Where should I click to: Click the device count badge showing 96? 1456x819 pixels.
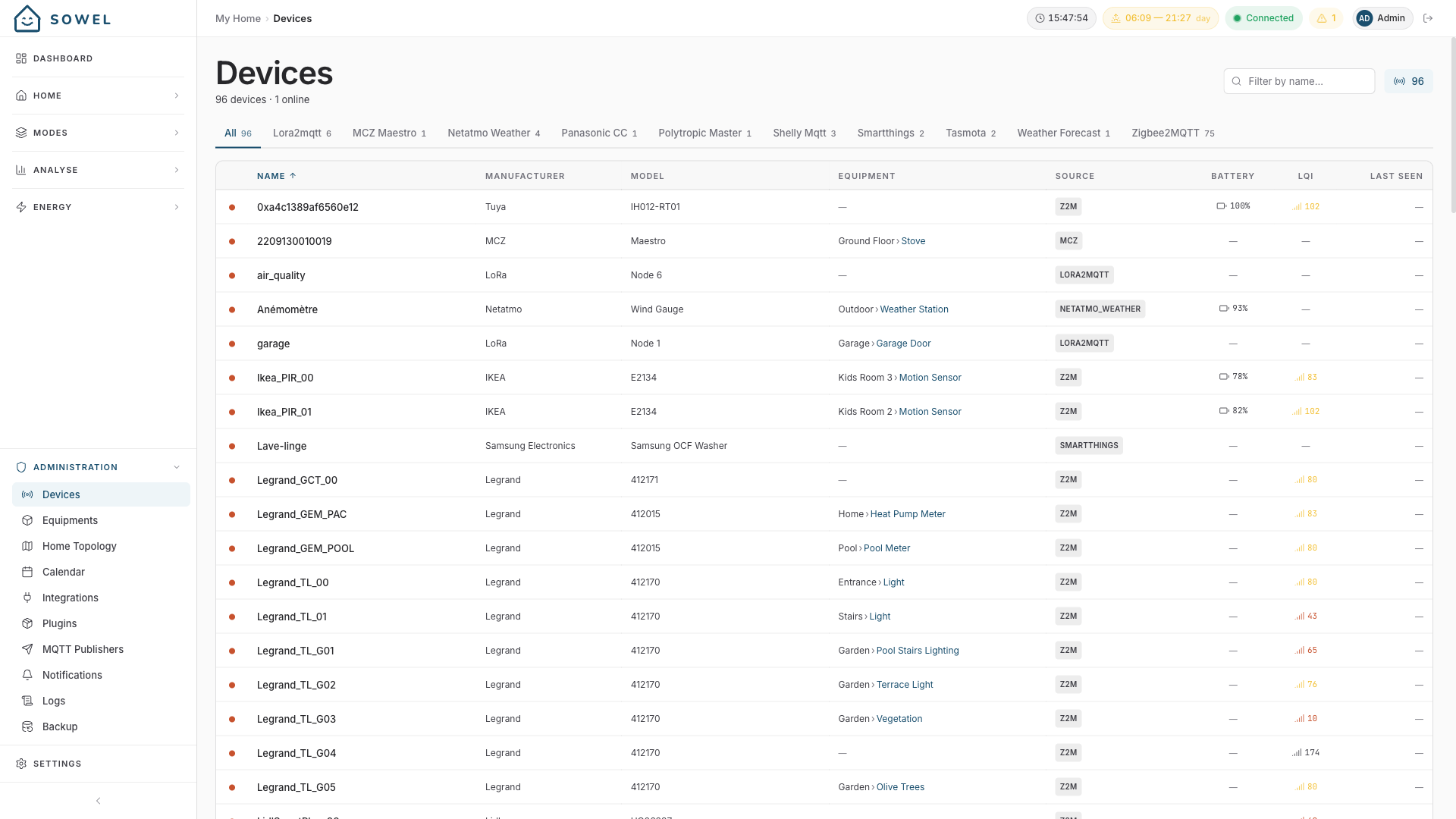(1408, 81)
